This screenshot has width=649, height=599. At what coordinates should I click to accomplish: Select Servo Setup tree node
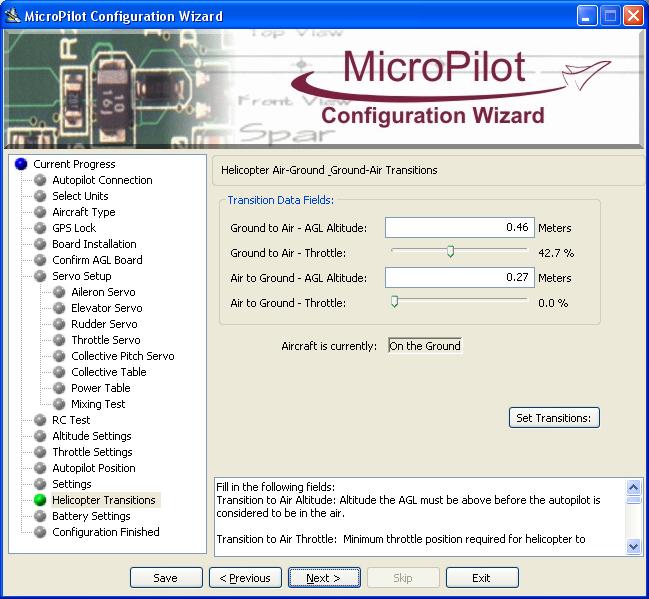click(x=82, y=276)
